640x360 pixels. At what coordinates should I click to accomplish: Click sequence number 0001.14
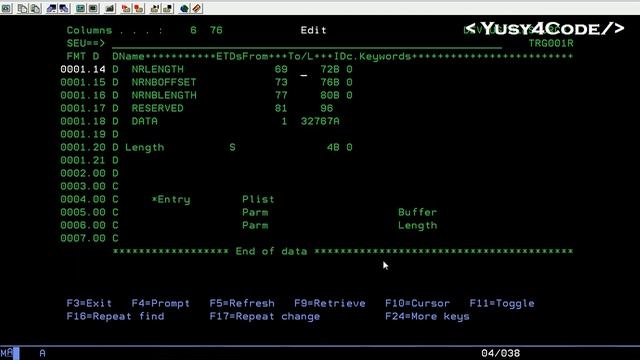tap(83, 69)
